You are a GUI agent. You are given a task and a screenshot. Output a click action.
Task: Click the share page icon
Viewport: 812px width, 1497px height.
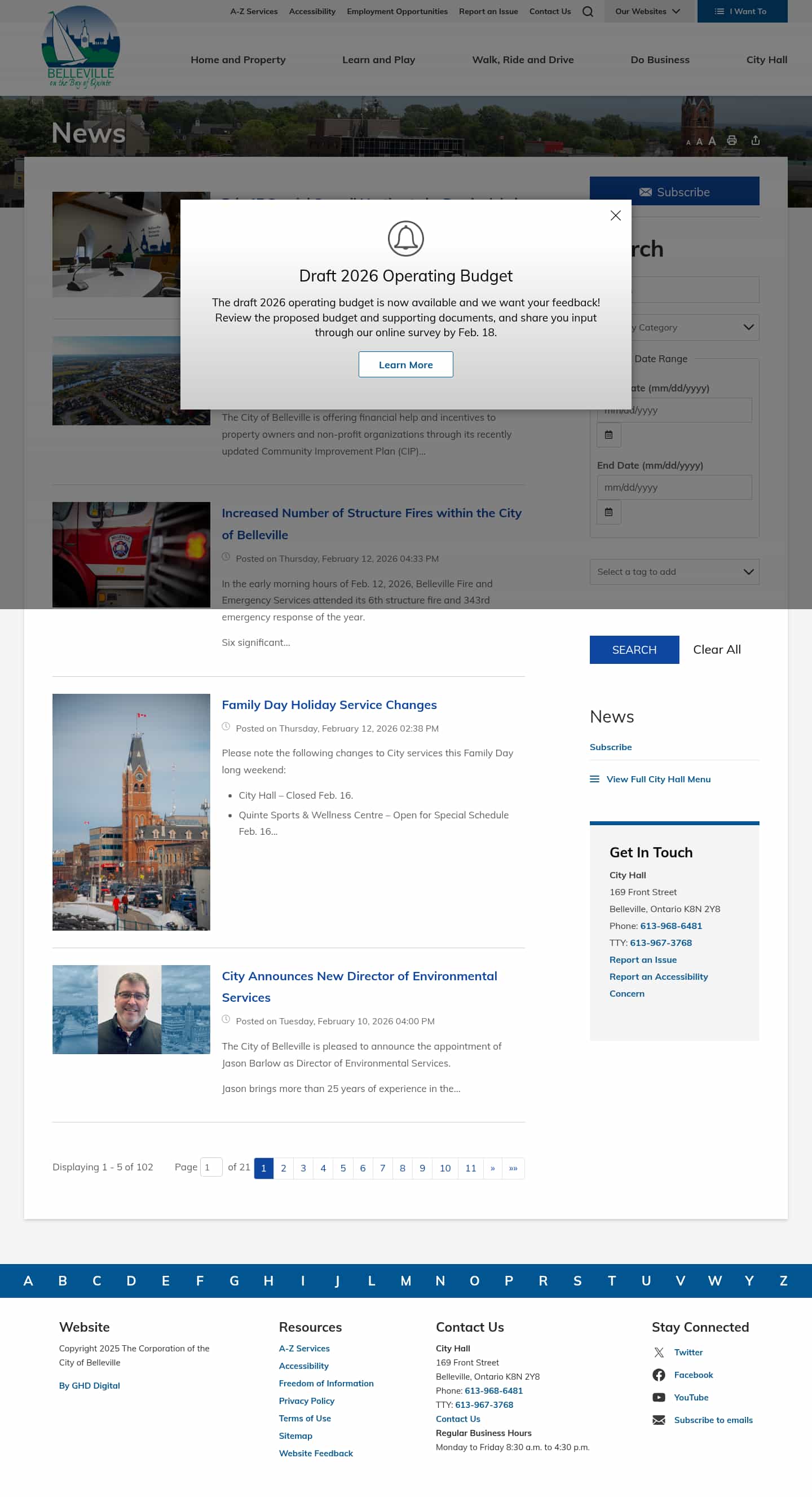pyautogui.click(x=755, y=140)
